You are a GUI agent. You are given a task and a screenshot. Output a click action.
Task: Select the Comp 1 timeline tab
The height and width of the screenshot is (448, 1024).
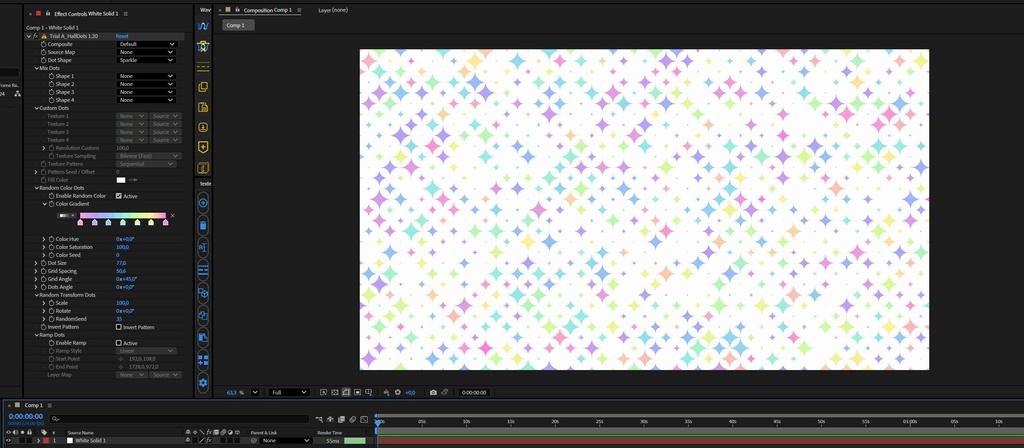tap(33, 406)
